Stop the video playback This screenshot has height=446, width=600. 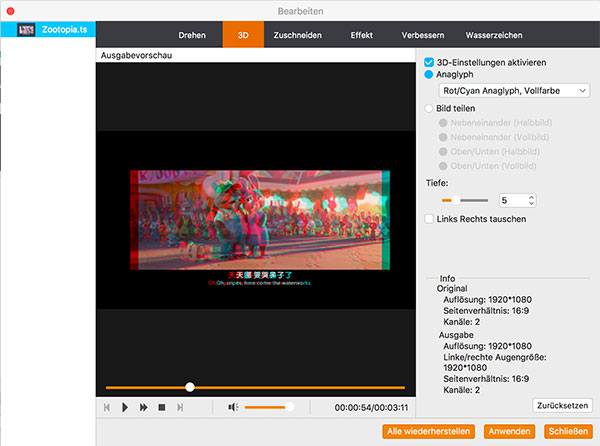point(162,407)
